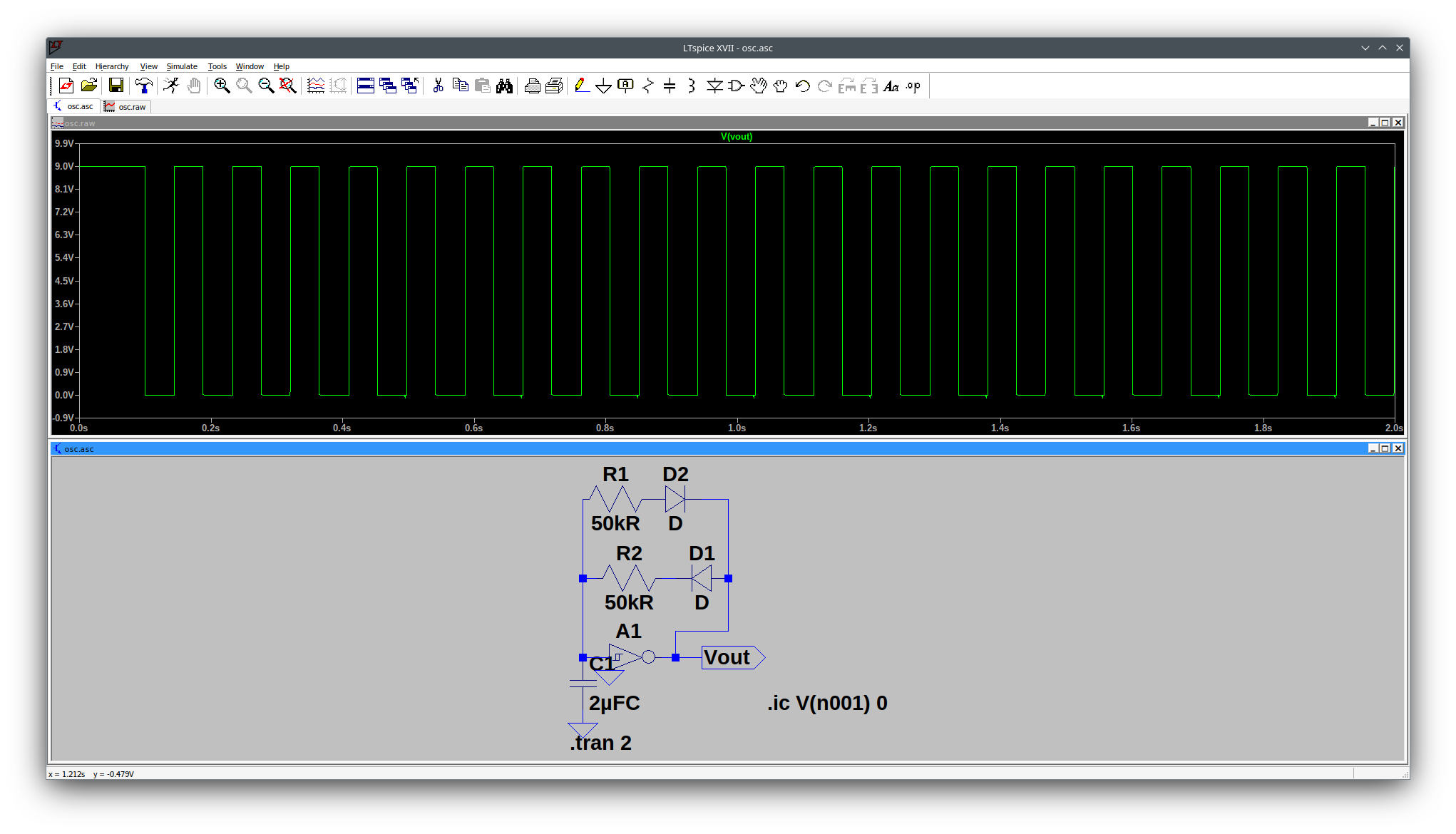
Task: Click the Paste clipboard icon
Action: click(483, 86)
